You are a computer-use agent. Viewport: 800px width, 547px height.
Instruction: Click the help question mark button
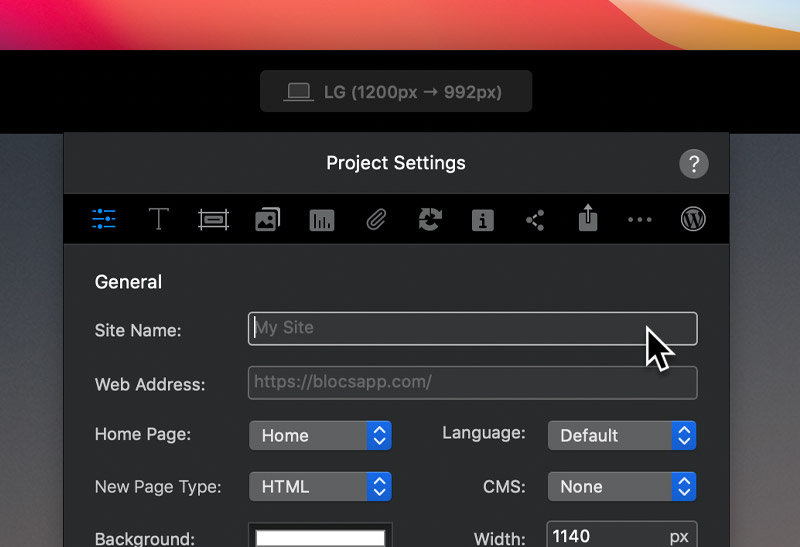(x=693, y=164)
